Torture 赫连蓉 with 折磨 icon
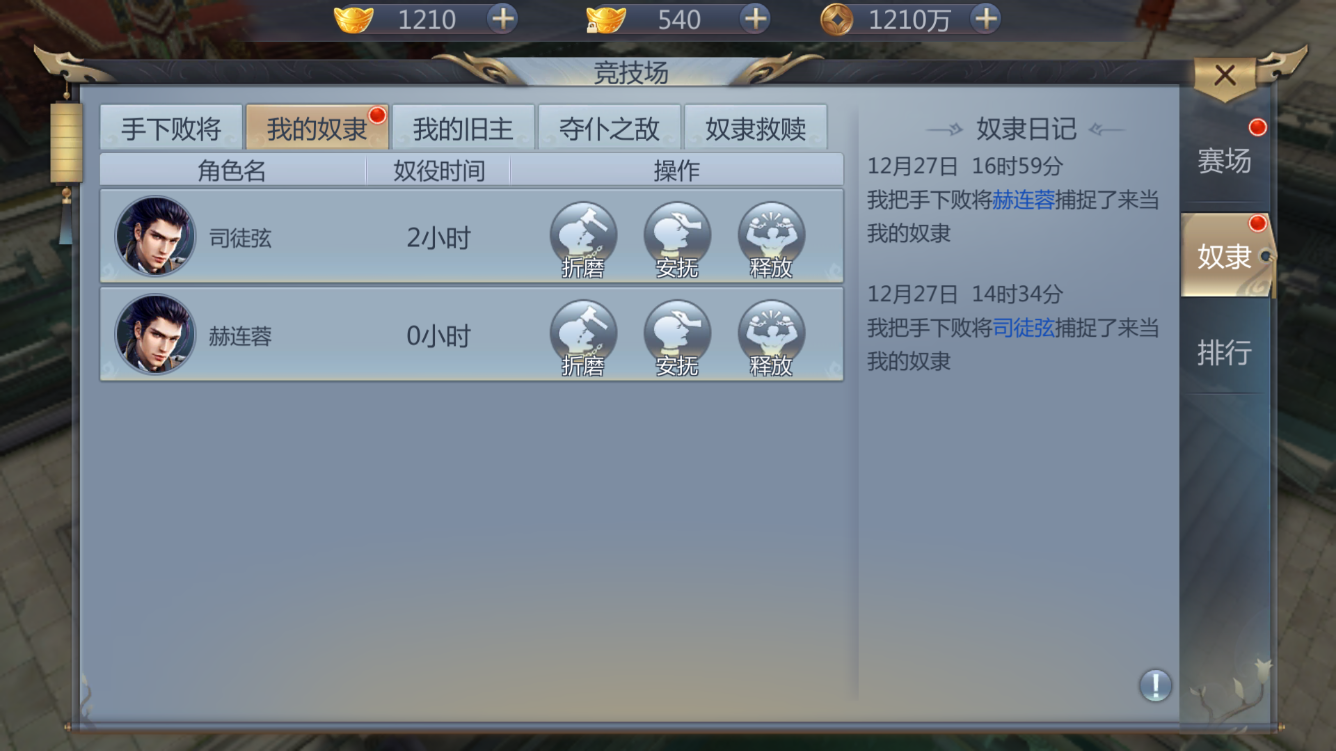This screenshot has width=1336, height=751. coord(583,337)
